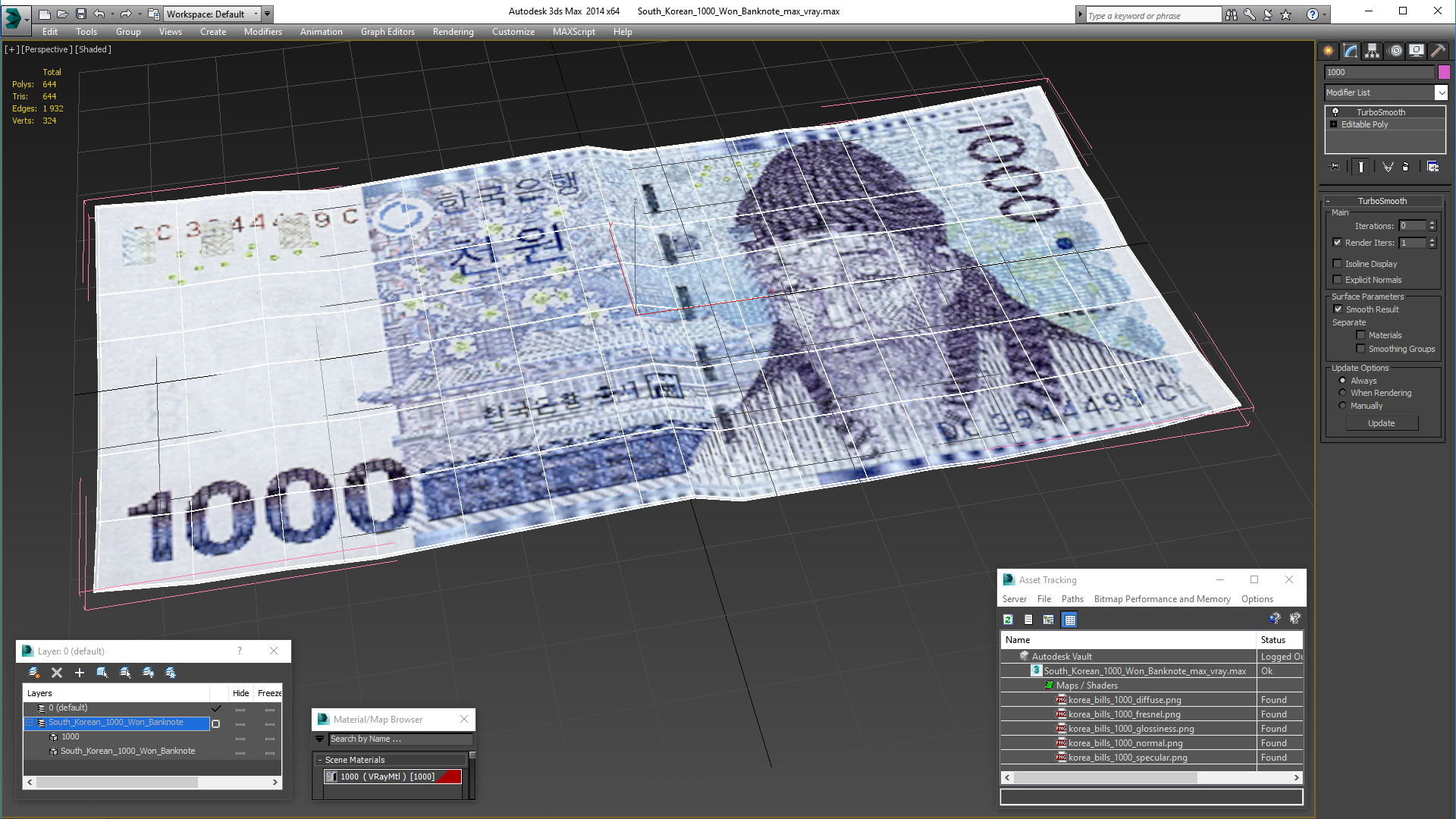Toggle Render Iters checkbox
This screenshot has width=1456, height=819.
(x=1338, y=243)
